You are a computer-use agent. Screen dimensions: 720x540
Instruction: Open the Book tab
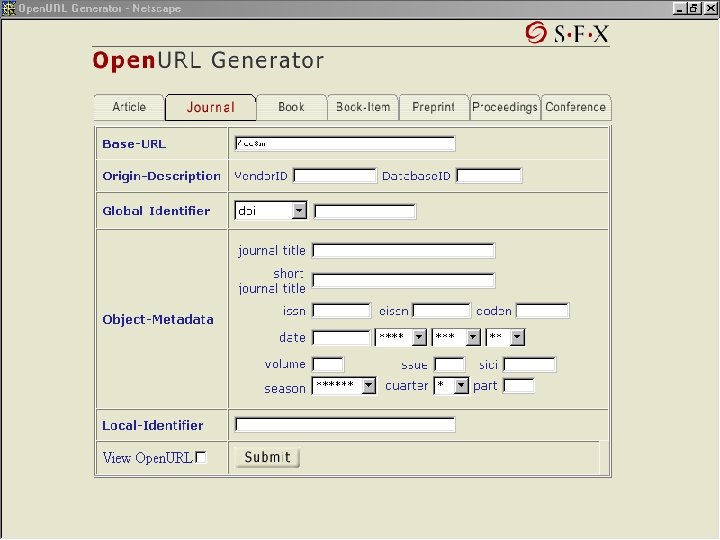291,107
